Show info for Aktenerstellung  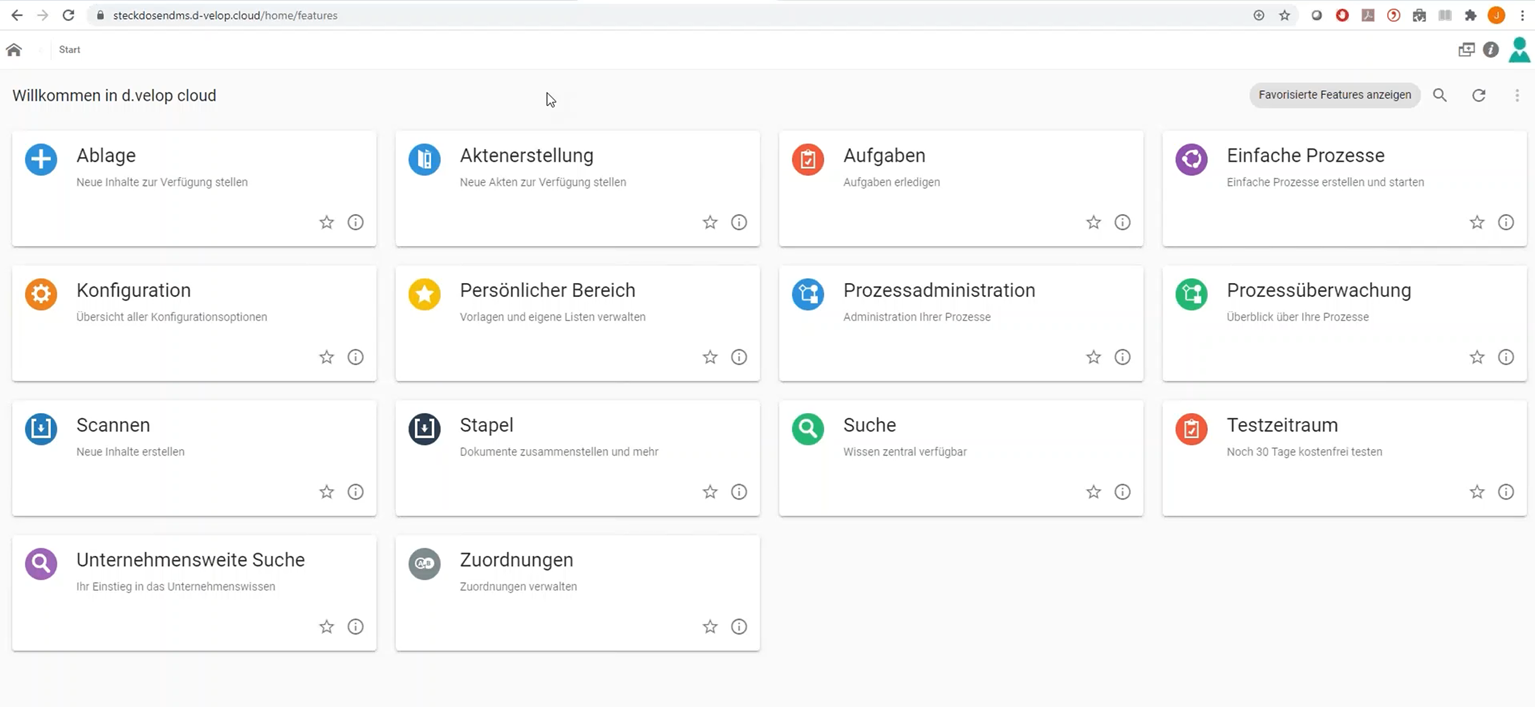(739, 222)
